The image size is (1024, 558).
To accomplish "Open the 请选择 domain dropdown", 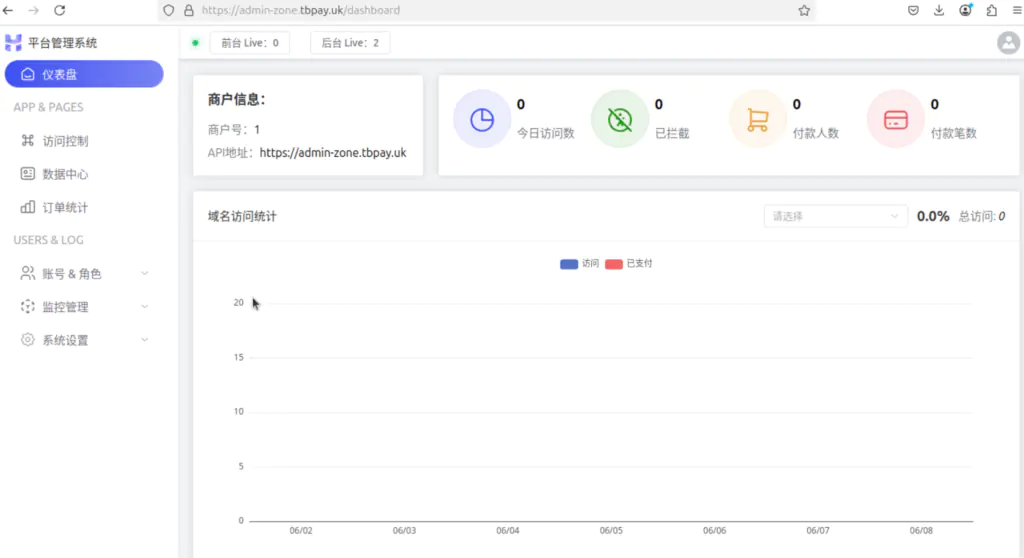I will pos(835,216).
